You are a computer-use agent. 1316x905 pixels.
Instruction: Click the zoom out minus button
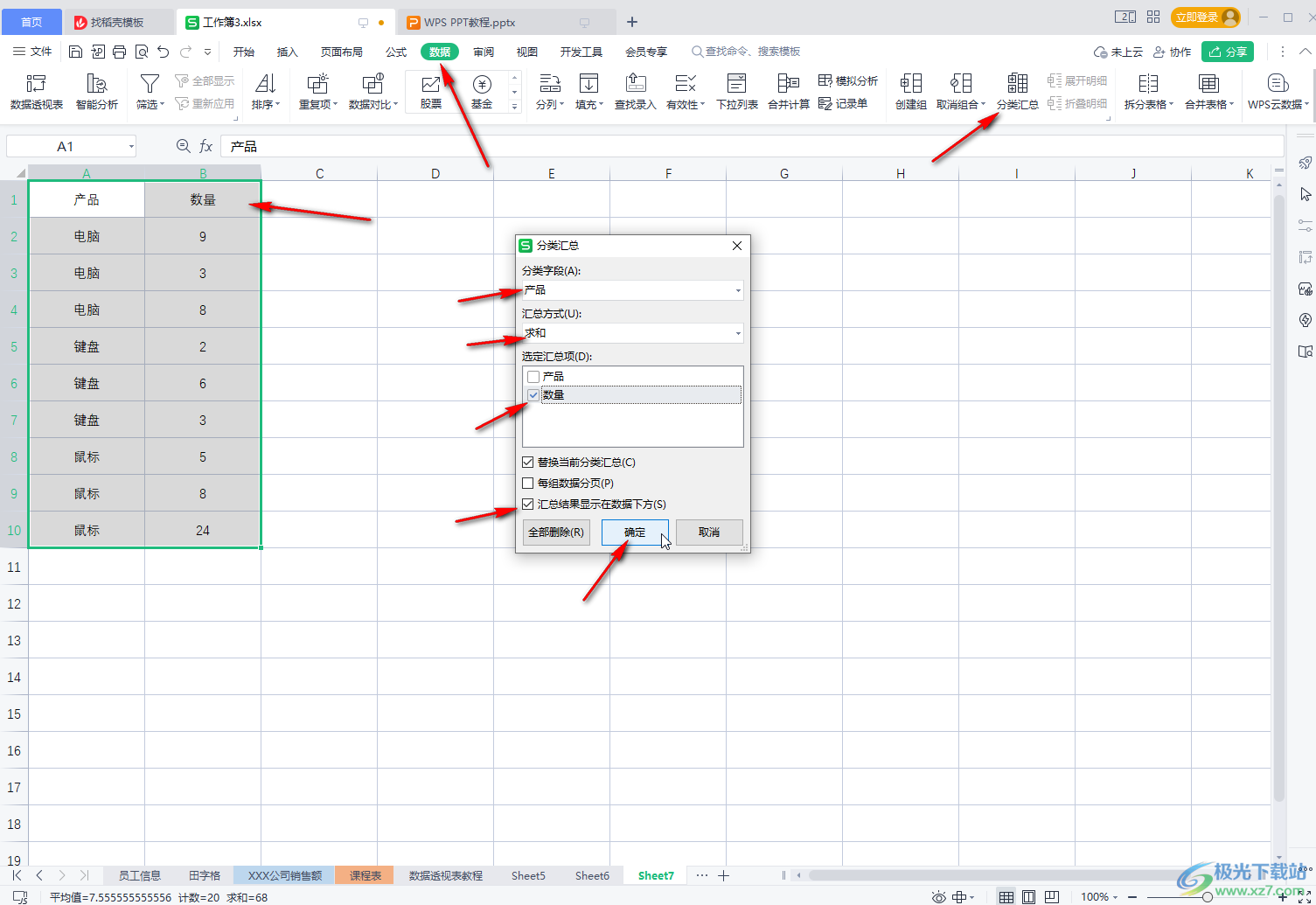tap(1132, 897)
